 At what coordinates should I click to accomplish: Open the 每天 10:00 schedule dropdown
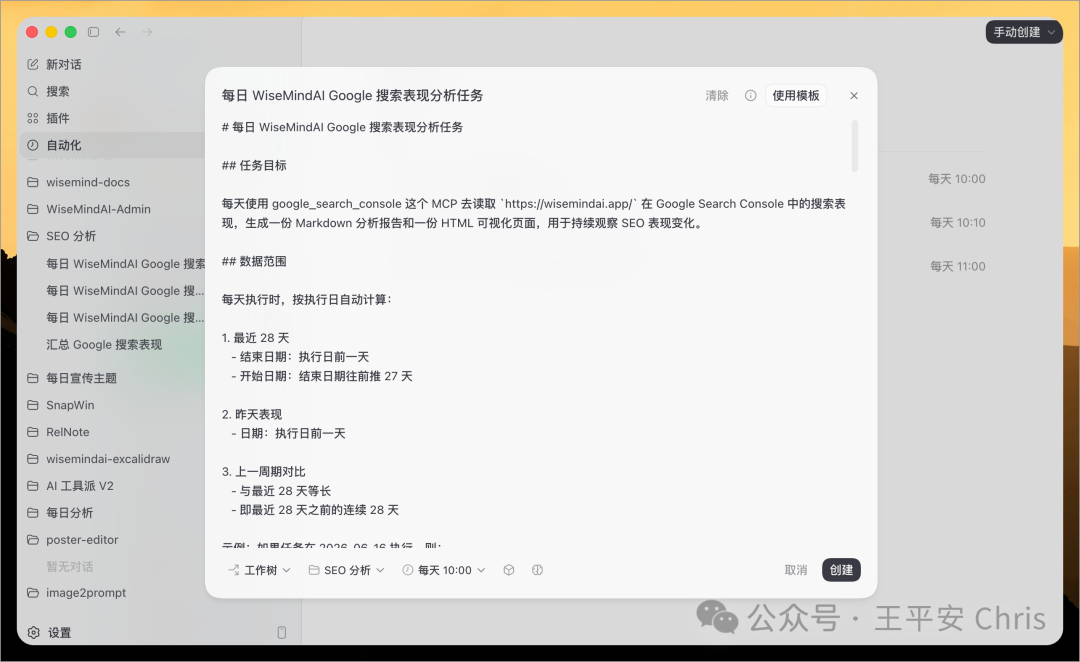(444, 570)
